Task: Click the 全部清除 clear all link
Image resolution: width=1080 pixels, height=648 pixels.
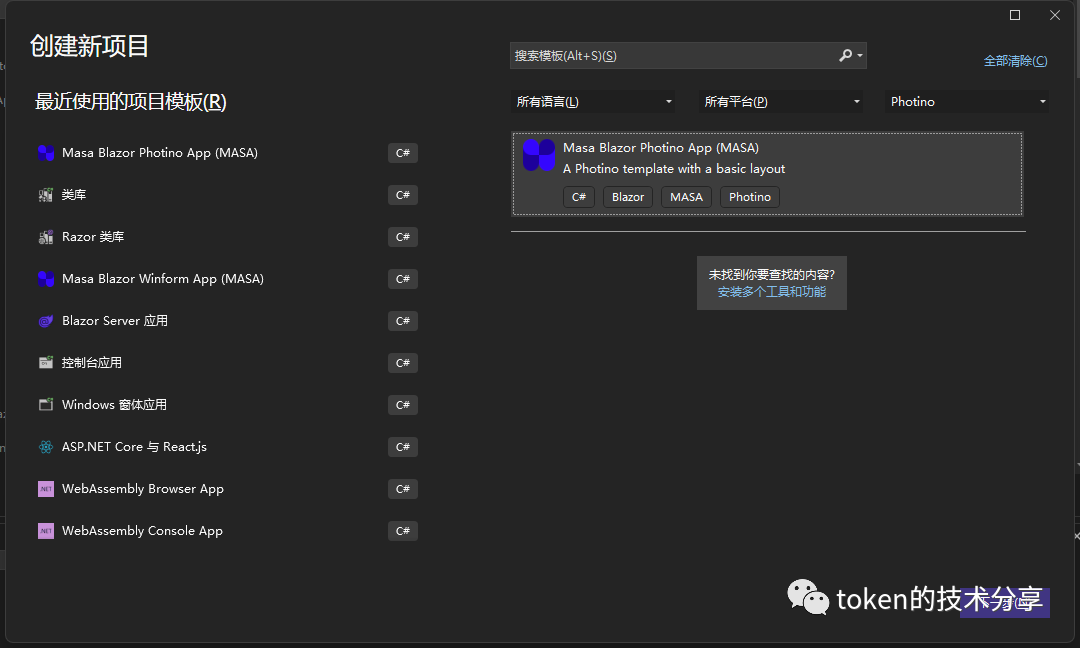Action: coord(1015,61)
